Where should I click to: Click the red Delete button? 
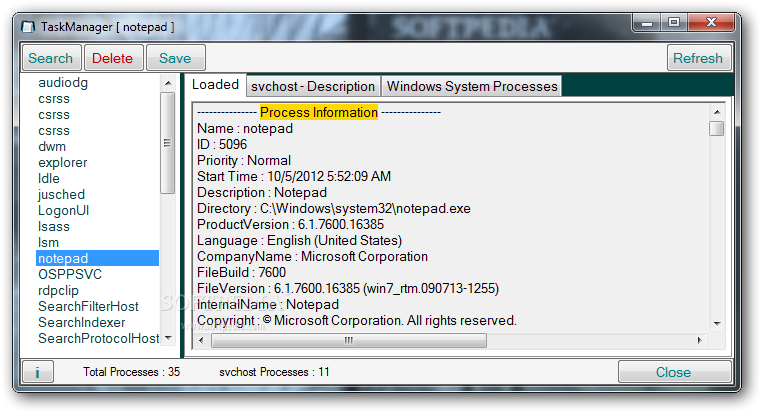coord(113,58)
